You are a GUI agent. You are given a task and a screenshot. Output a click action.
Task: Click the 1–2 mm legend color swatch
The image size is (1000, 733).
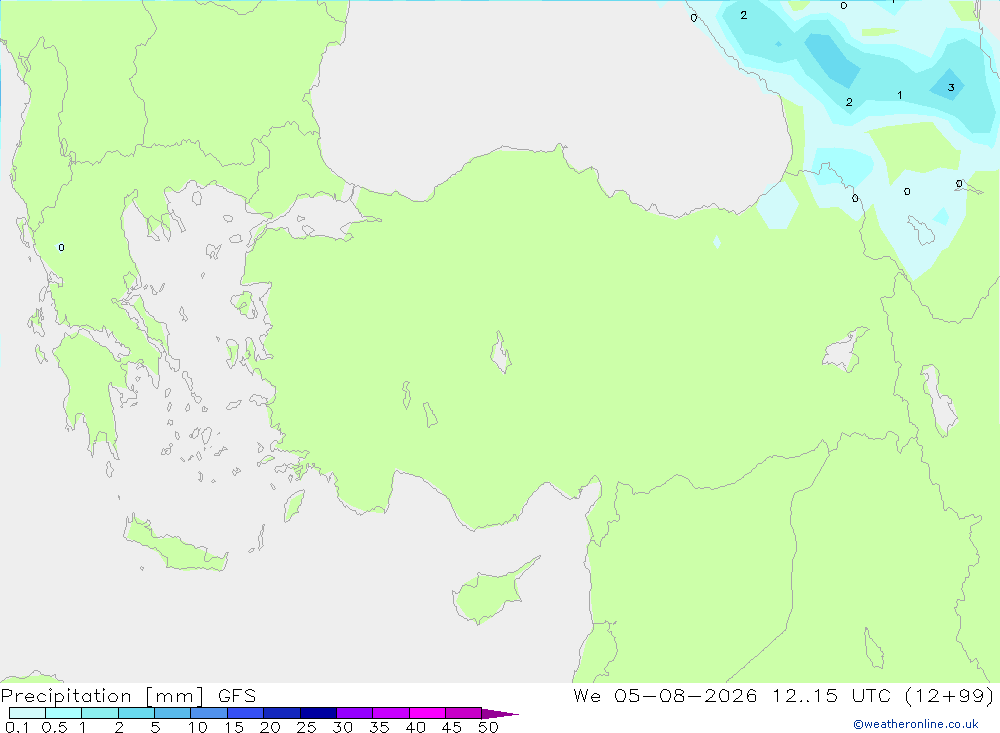pyautogui.click(x=99, y=713)
